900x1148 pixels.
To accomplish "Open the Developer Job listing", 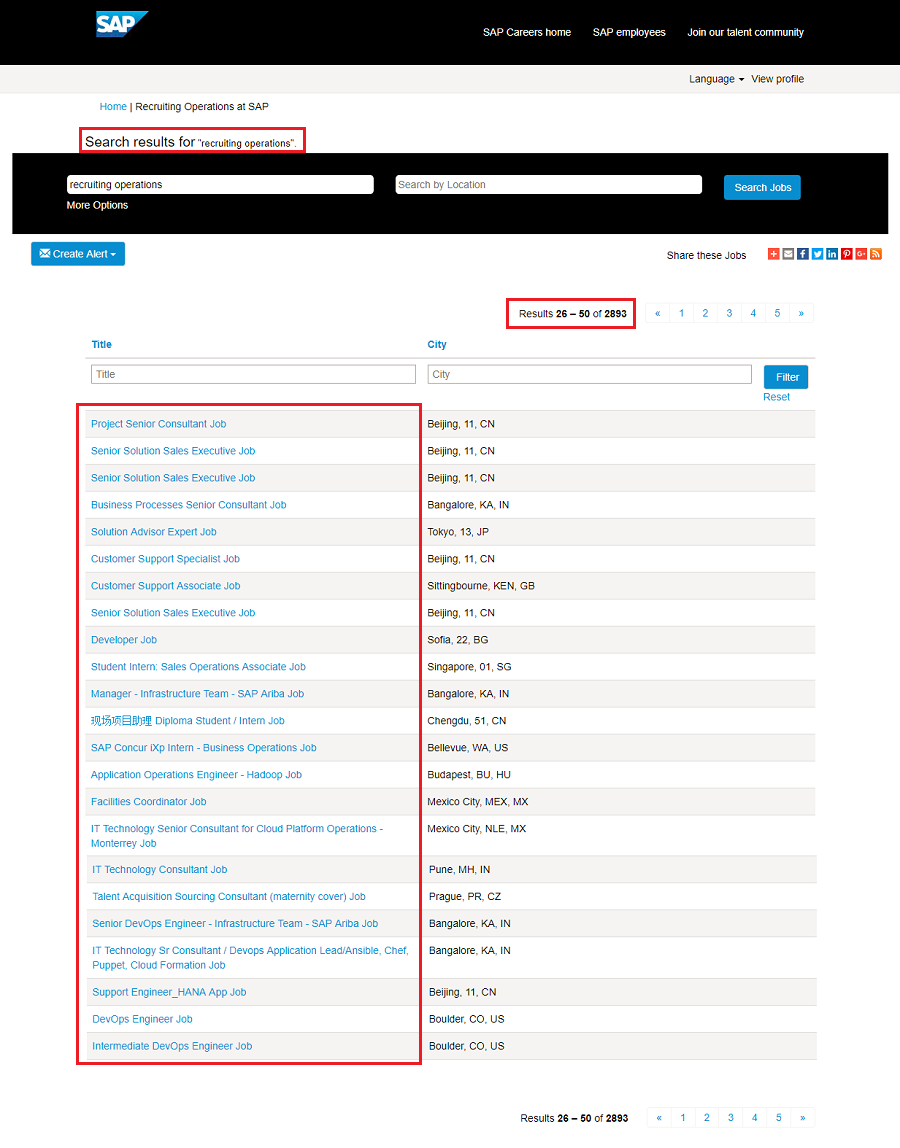I will [124, 640].
